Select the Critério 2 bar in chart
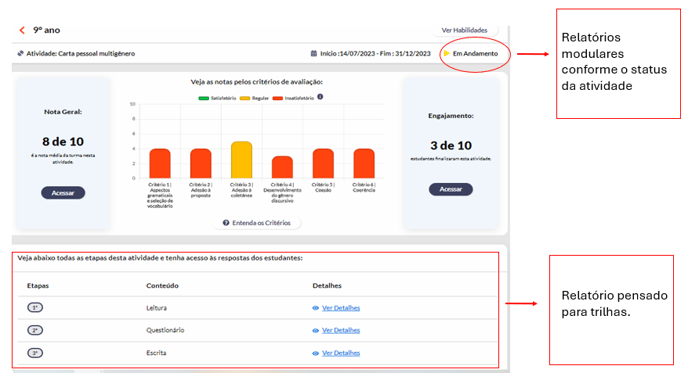Screen dimensions: 688x373 tap(201, 163)
